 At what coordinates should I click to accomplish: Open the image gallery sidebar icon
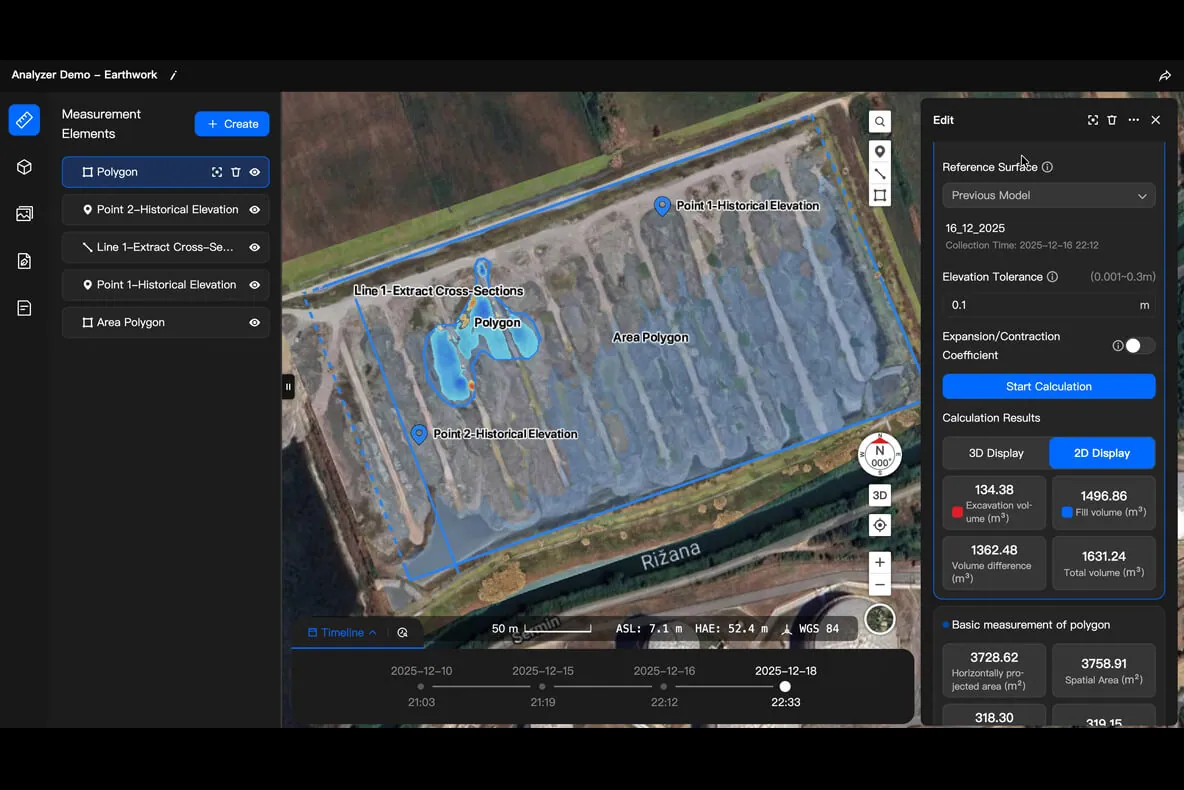point(24,214)
